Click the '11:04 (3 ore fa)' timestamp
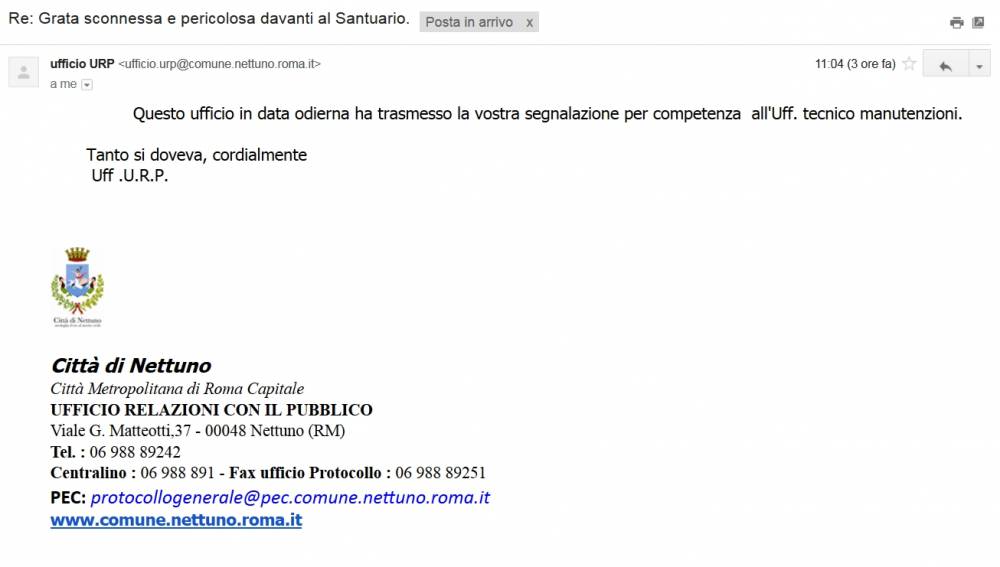1000x567 pixels. click(x=855, y=64)
